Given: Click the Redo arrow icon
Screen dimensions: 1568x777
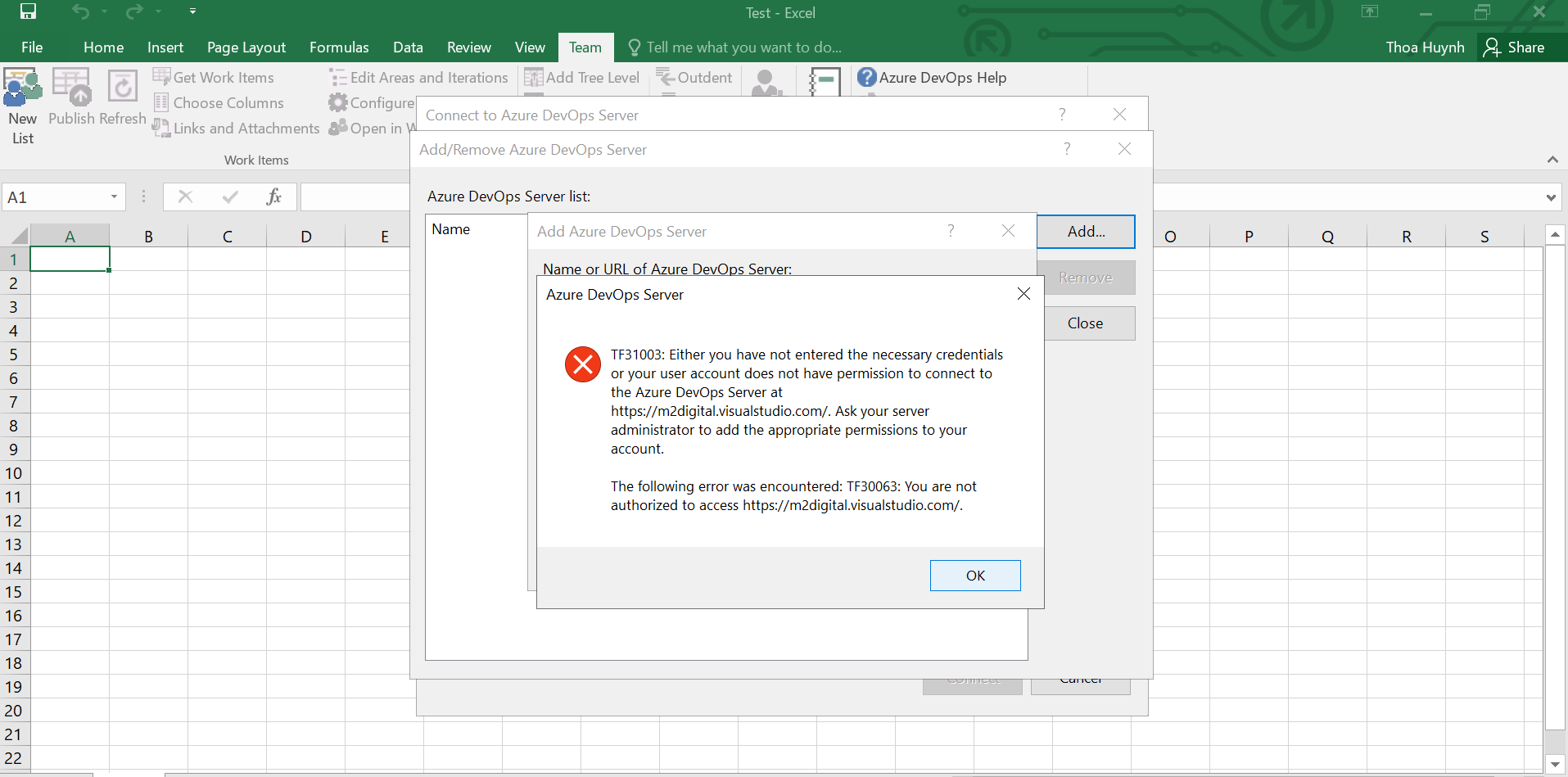Looking at the screenshot, I should click(134, 11).
